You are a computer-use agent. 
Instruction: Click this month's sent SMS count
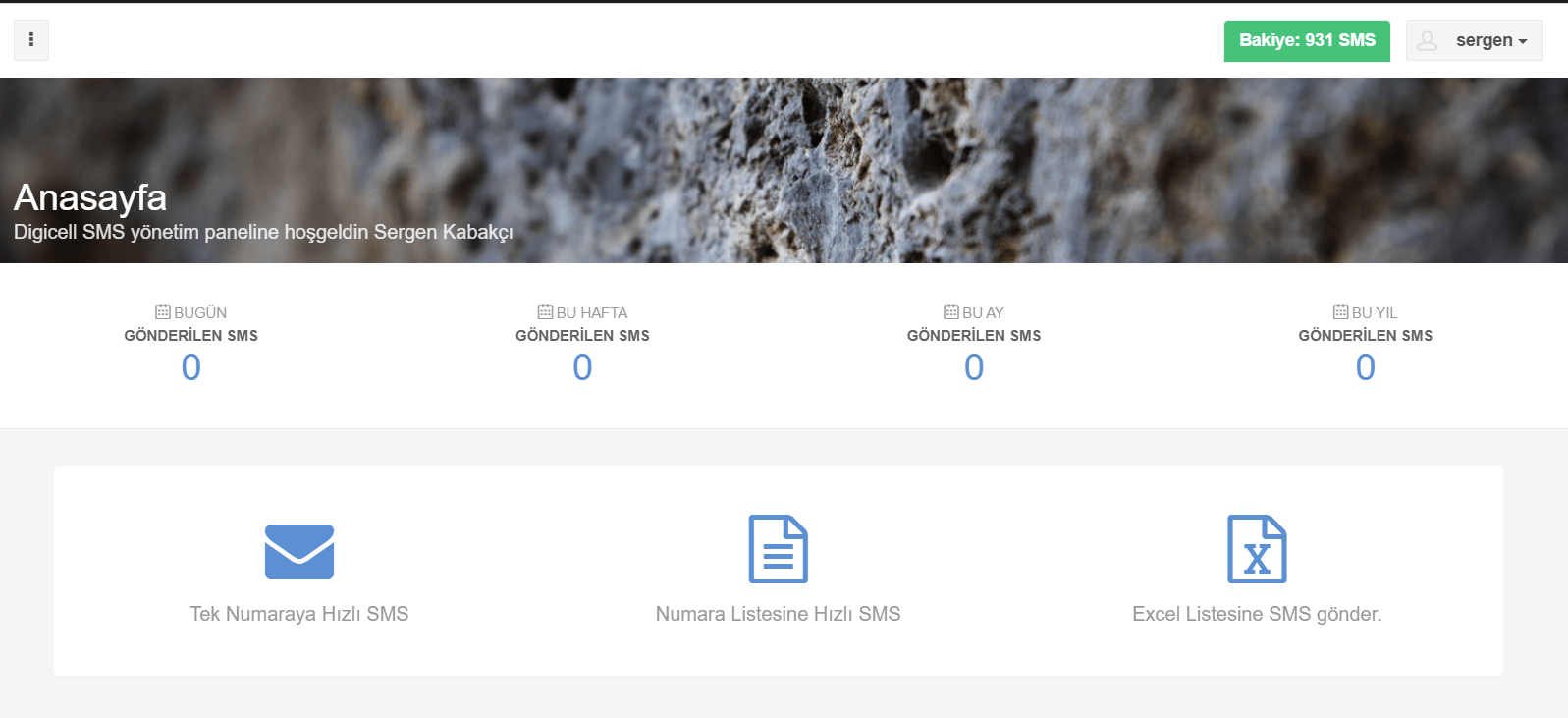(x=974, y=367)
